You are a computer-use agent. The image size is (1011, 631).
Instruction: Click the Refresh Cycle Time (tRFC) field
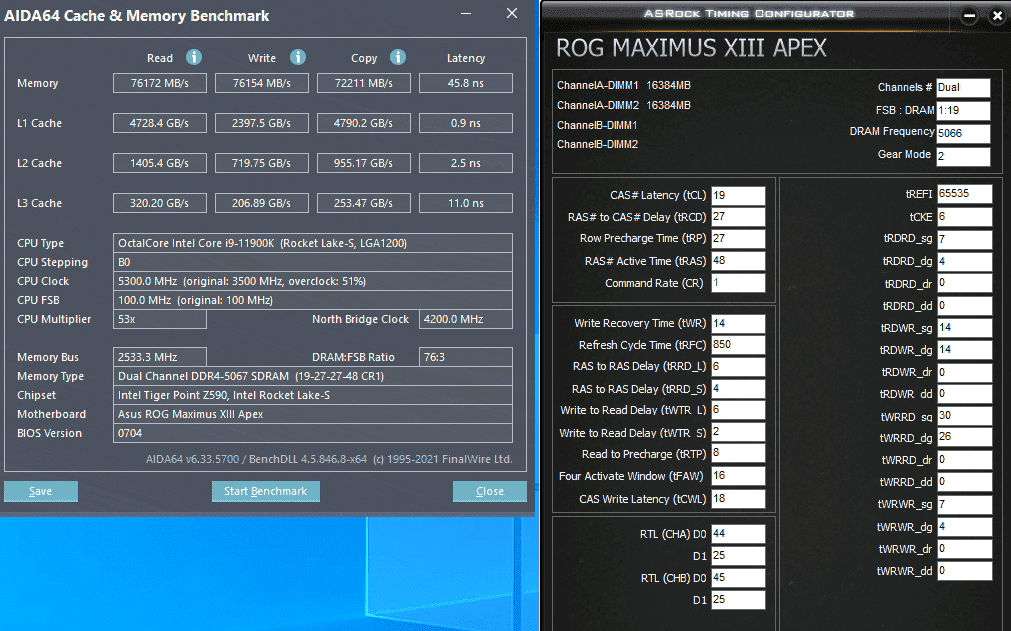pos(738,345)
